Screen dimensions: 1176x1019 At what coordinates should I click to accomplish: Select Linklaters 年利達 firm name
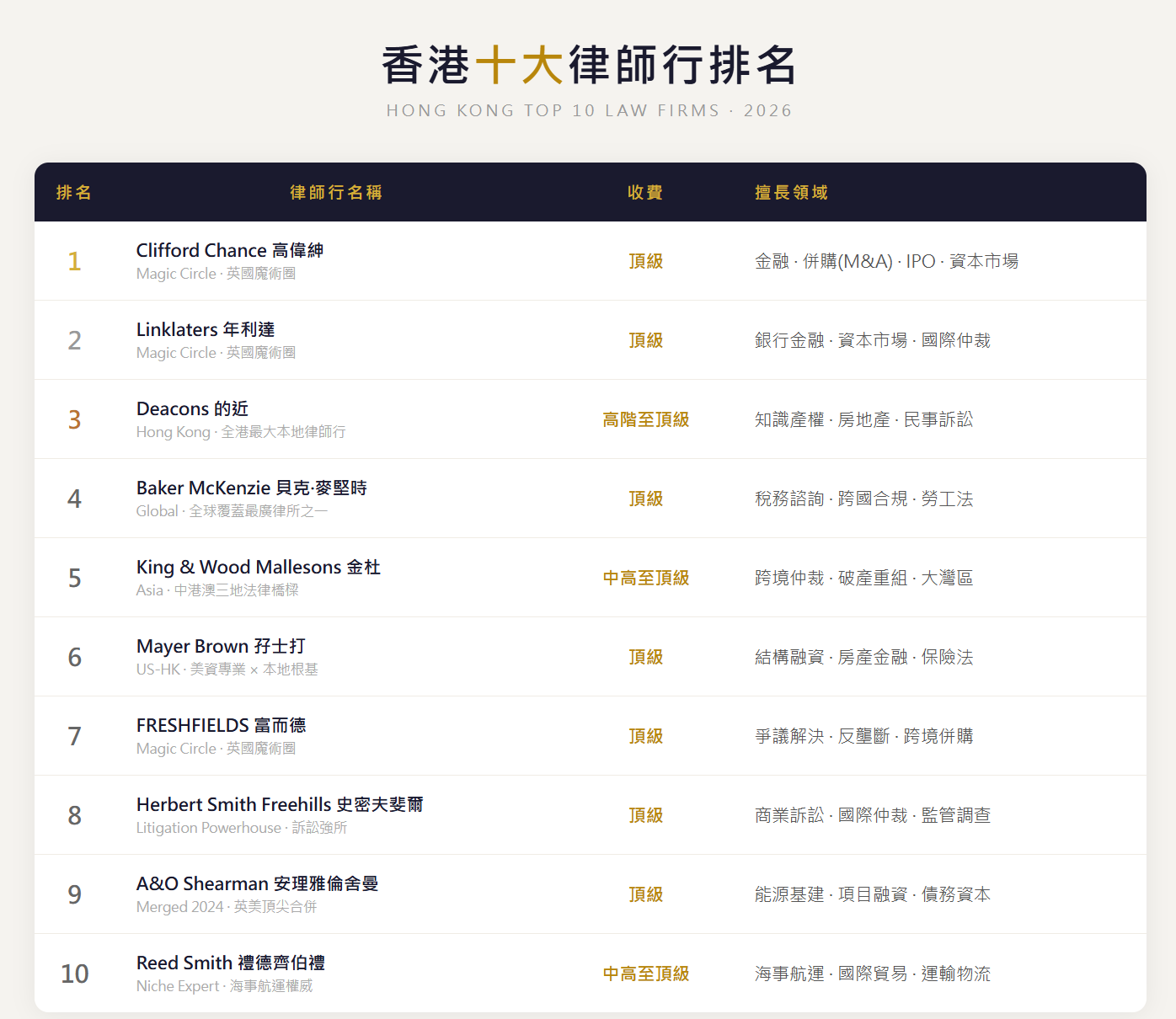[x=206, y=329]
